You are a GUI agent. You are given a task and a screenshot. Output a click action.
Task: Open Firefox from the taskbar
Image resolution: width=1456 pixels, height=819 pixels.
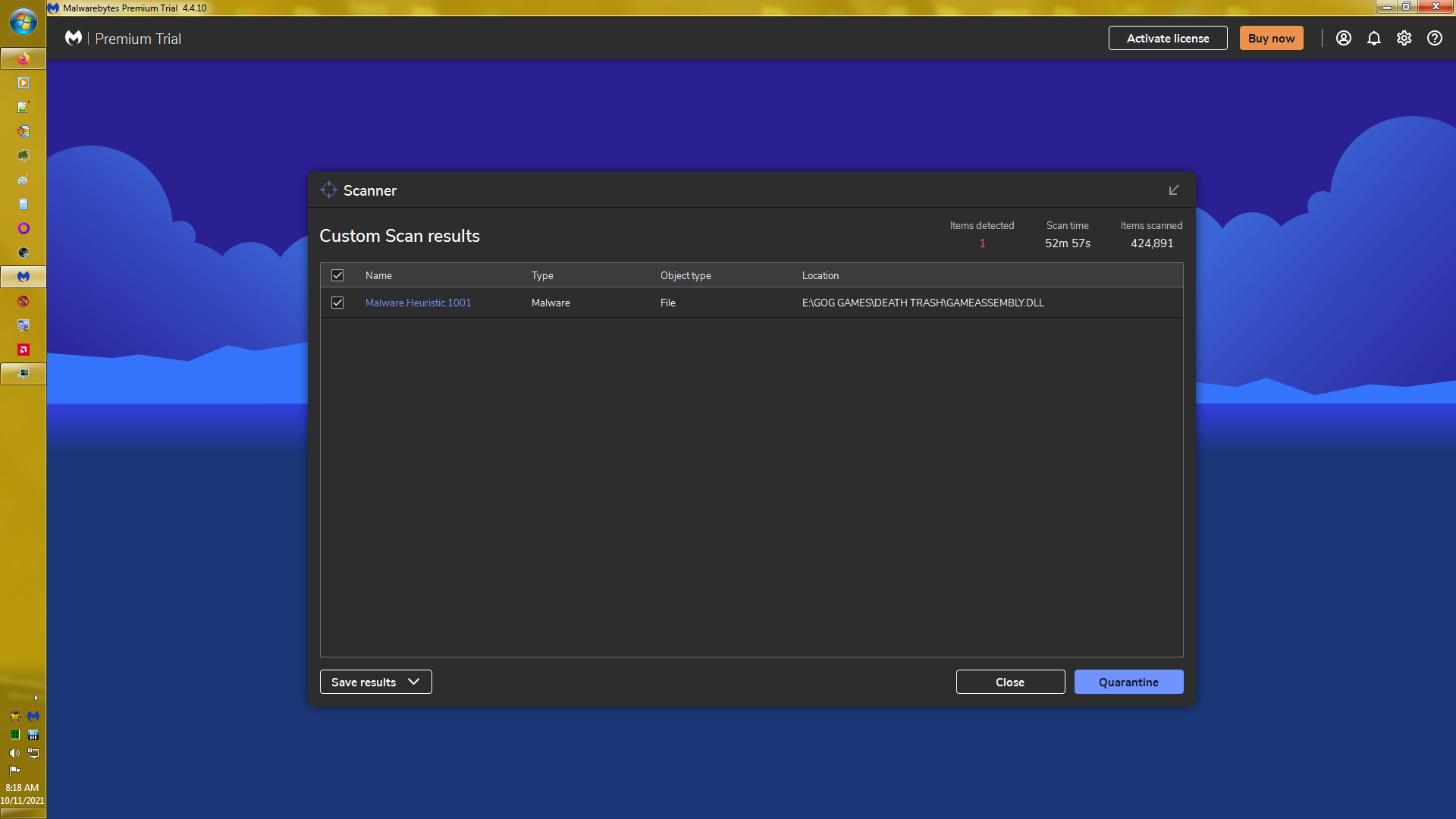pos(24,58)
